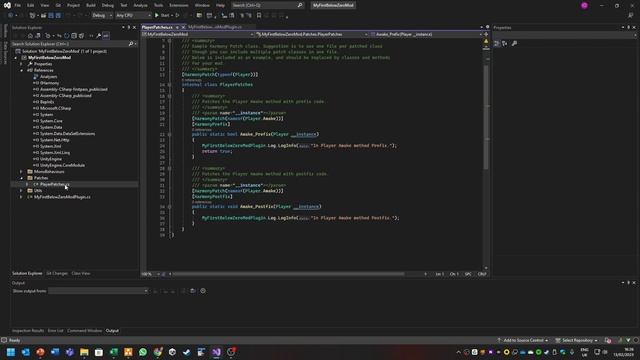Open the Windows Start menu
The width and height of the screenshot is (640, 360).
click(x=11, y=352)
